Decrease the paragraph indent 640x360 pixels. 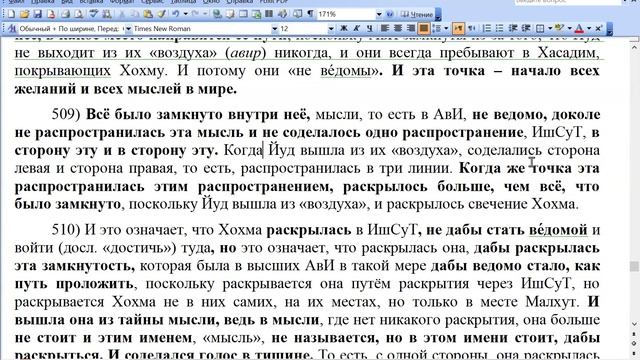(x=513, y=28)
